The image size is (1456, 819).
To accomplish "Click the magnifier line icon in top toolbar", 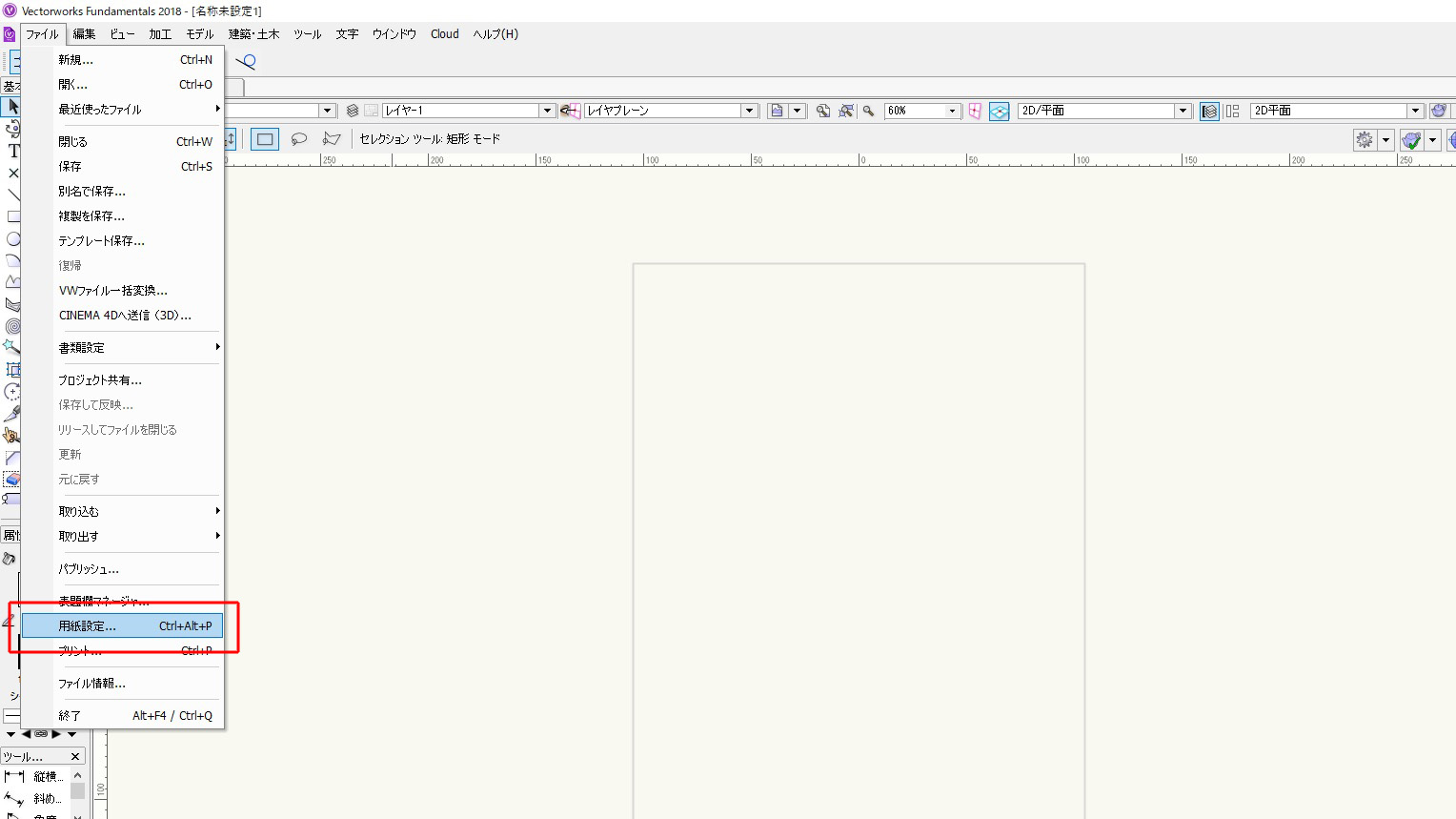I will coord(246,62).
